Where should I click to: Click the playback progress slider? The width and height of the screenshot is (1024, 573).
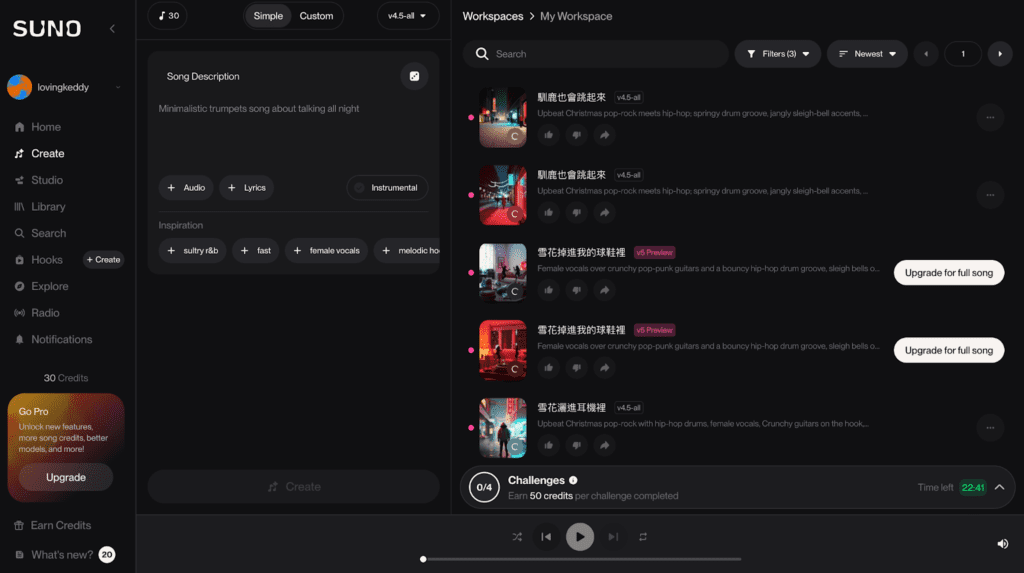581,559
